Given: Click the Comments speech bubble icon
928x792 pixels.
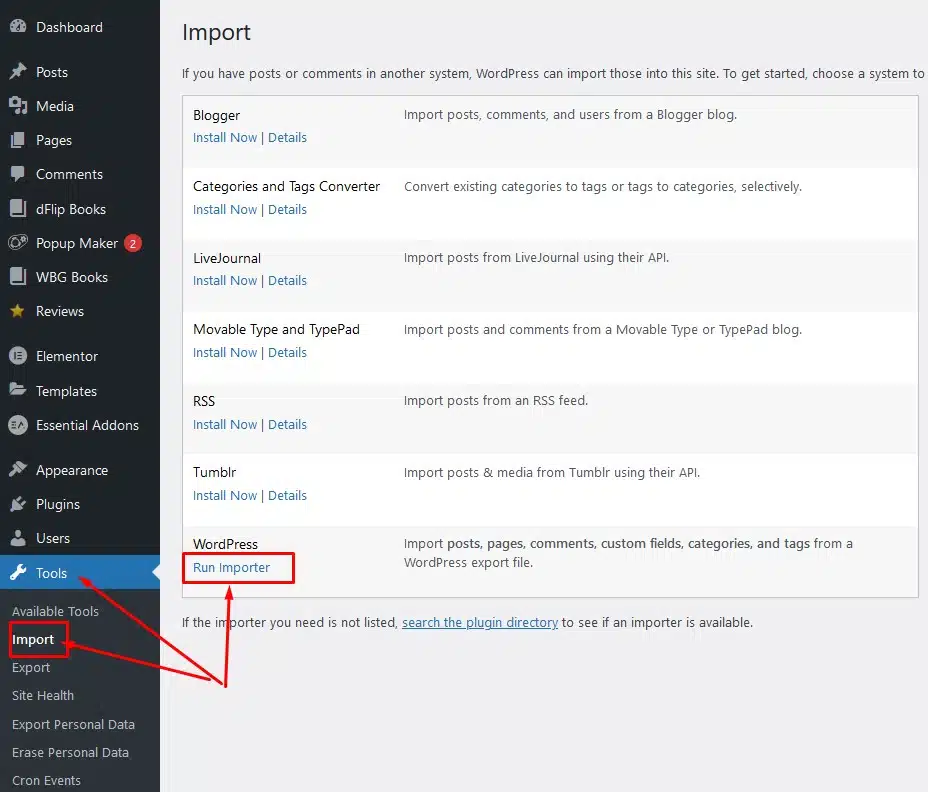Looking at the screenshot, I should pos(18,174).
